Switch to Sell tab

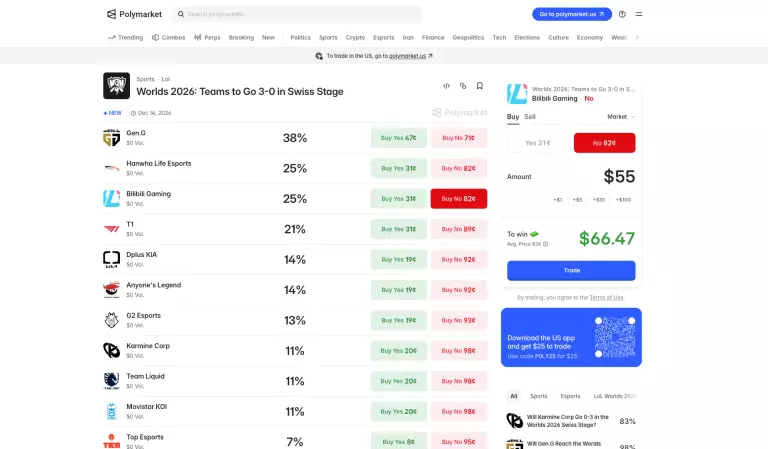(530, 117)
